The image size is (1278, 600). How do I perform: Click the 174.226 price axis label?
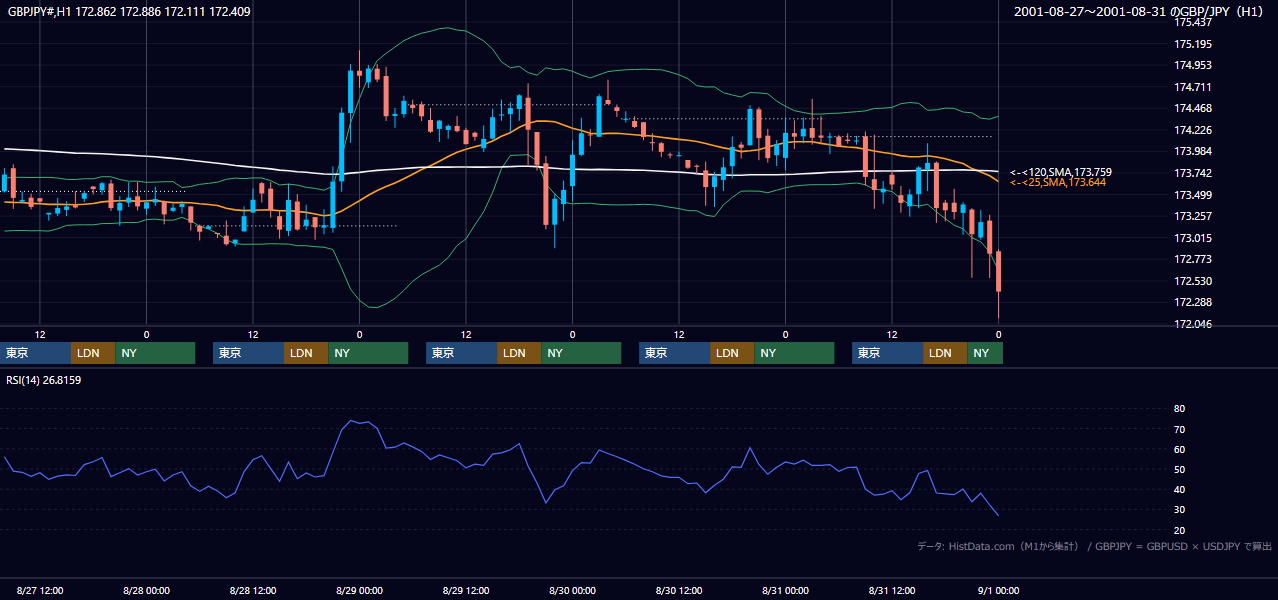pyautogui.click(x=1193, y=130)
